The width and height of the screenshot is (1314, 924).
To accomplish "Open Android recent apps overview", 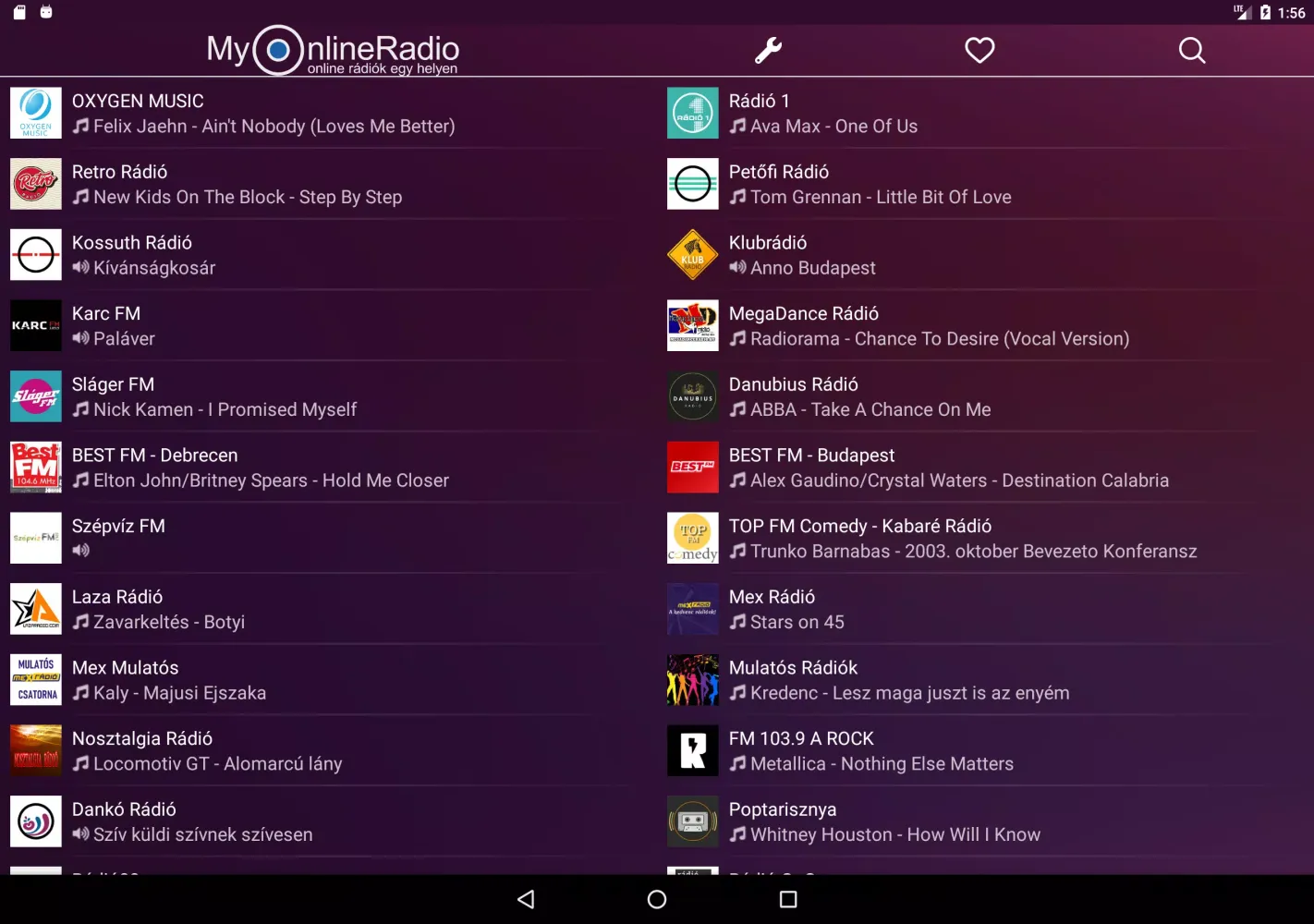I will click(x=788, y=899).
